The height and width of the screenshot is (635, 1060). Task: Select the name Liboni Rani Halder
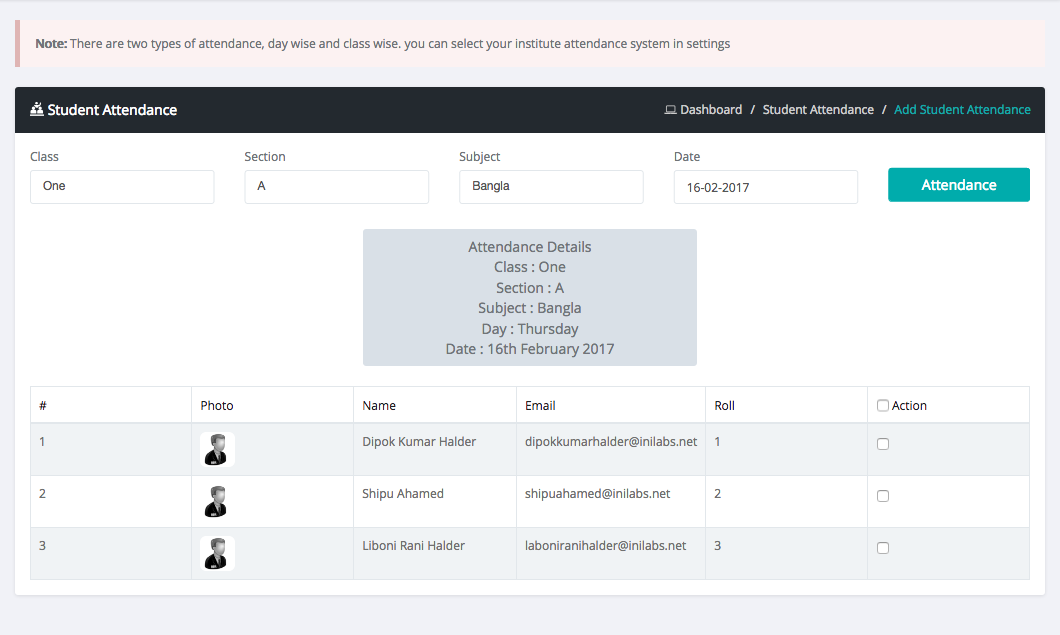[413, 546]
